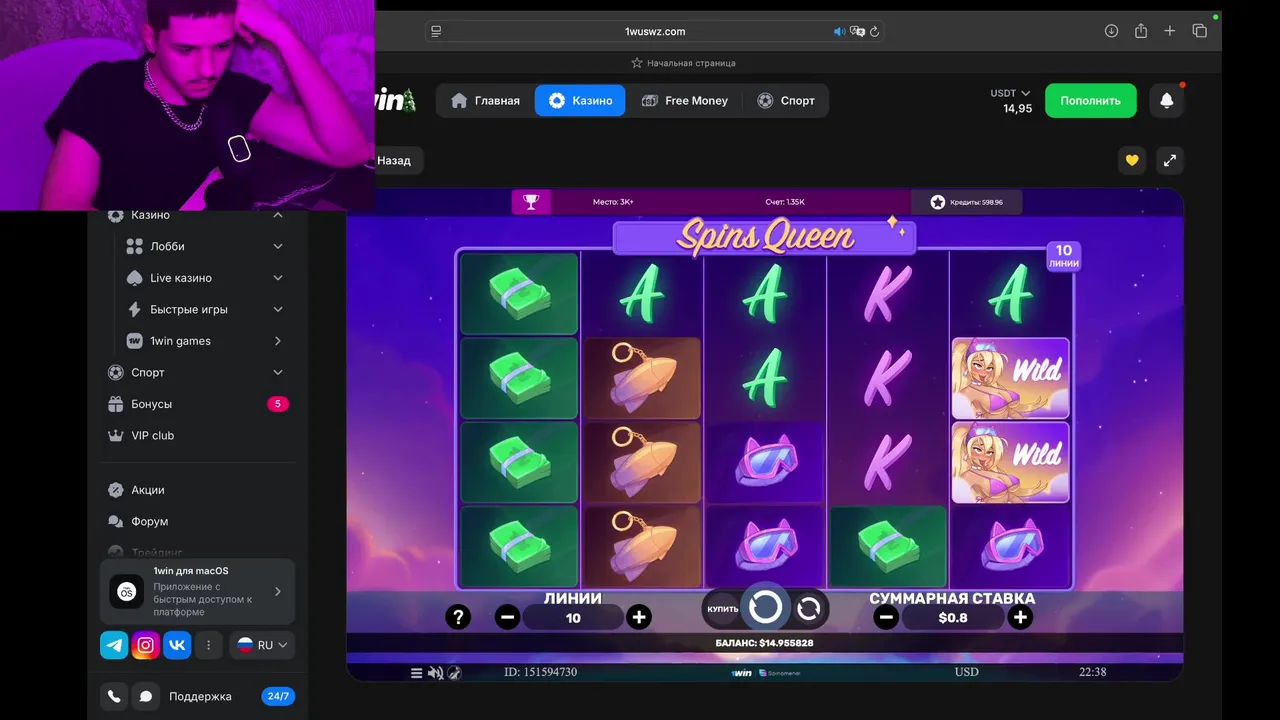Click the central spin button

click(766, 607)
